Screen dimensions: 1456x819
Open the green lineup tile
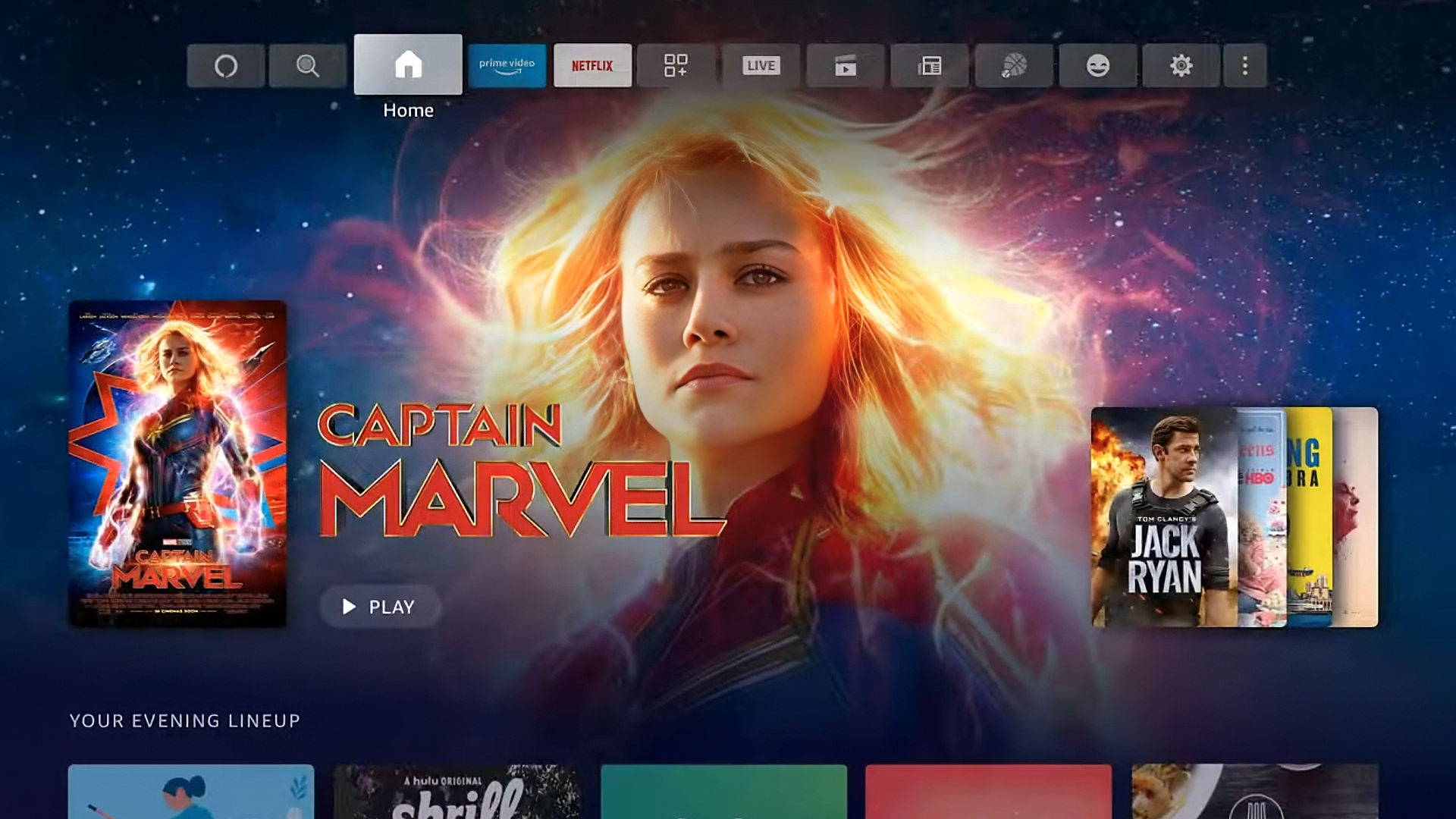[x=723, y=792]
